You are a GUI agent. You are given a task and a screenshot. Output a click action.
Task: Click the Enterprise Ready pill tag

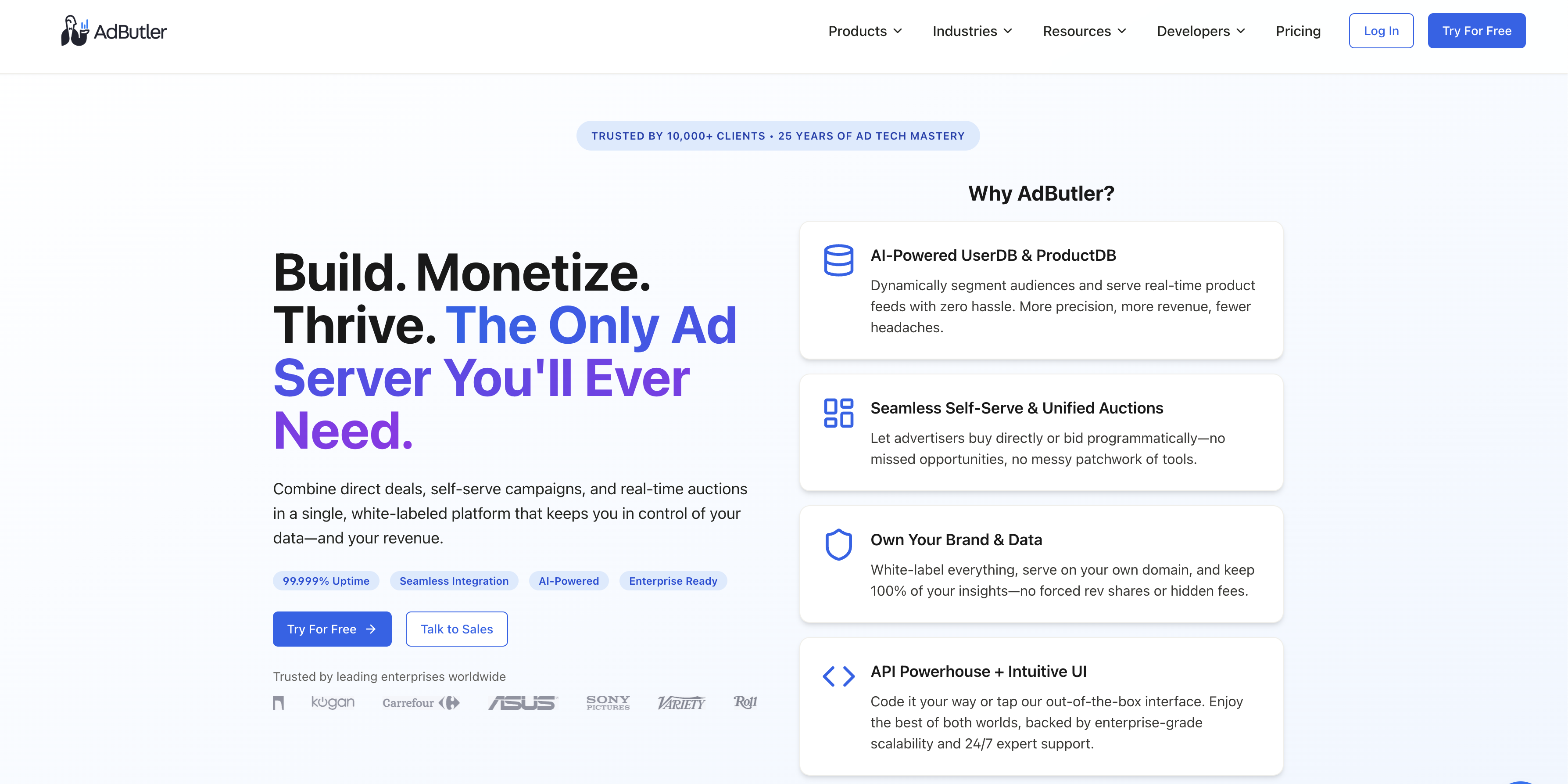pyautogui.click(x=673, y=581)
